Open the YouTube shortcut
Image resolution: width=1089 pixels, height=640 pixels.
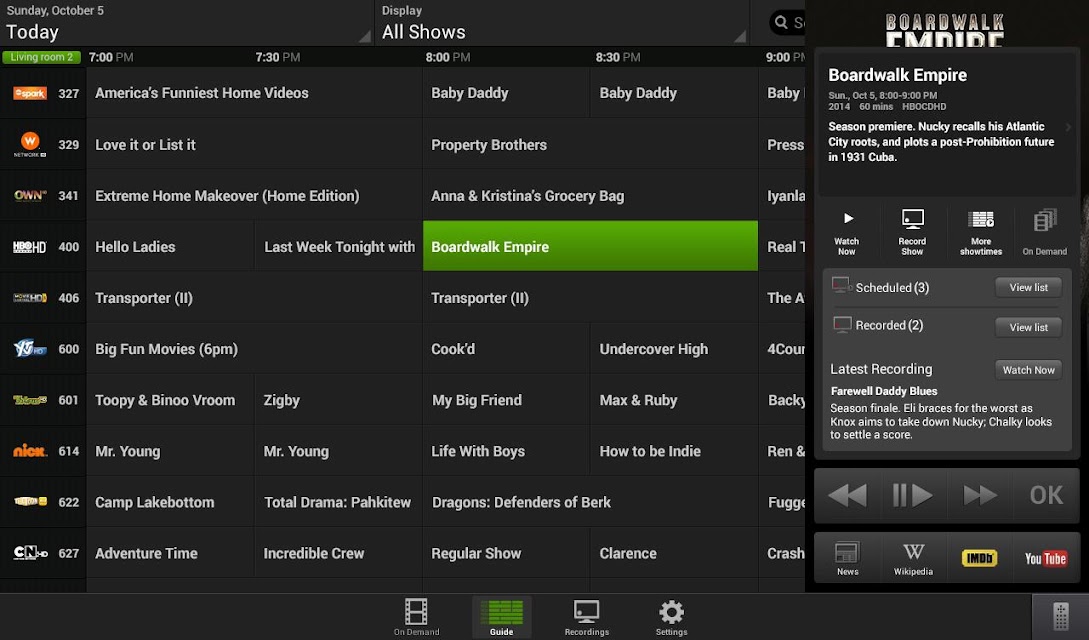point(1045,558)
